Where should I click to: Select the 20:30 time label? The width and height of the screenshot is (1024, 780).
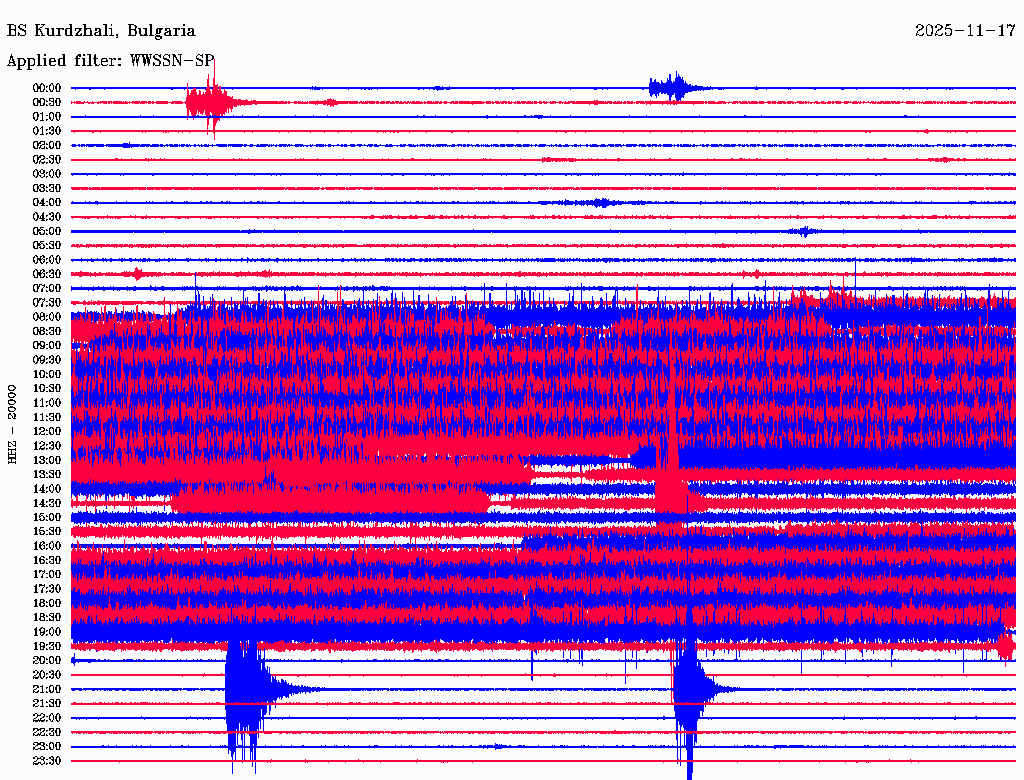click(x=47, y=675)
